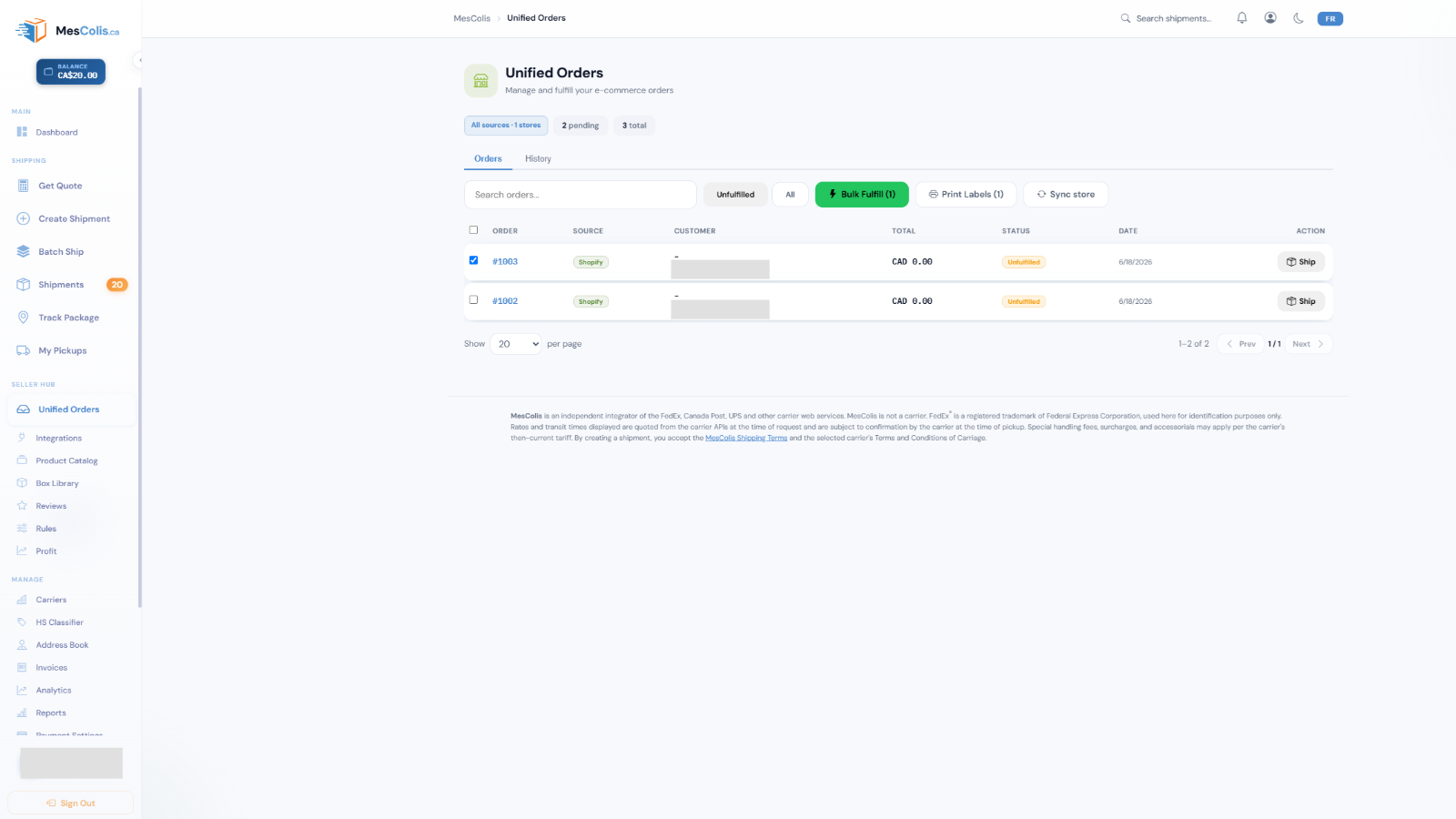Image resolution: width=1456 pixels, height=819 pixels.
Task: Click the Address Book person icon
Action: (22, 645)
